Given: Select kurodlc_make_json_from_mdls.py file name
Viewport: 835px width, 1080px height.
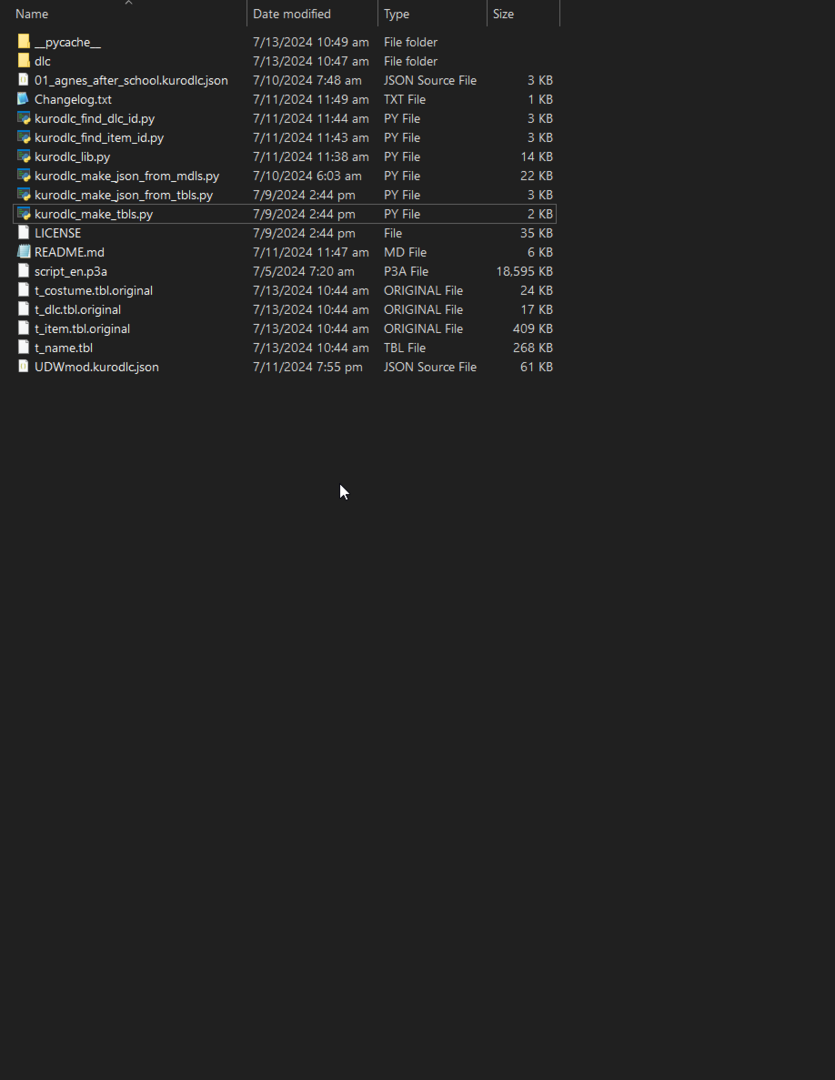Looking at the screenshot, I should [127, 176].
